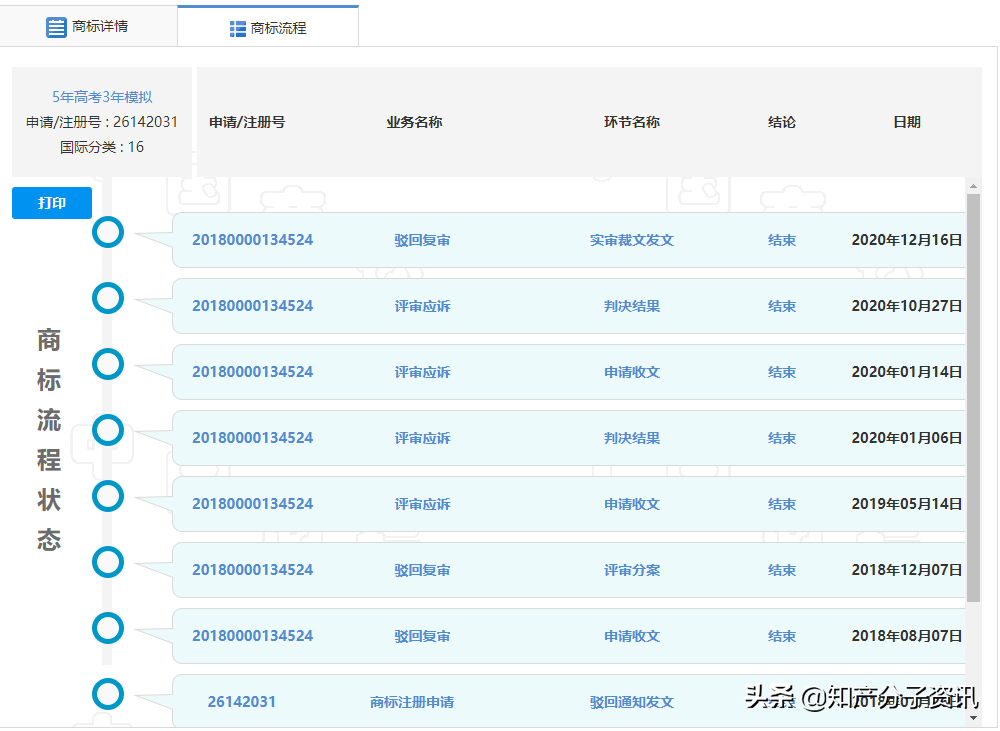Click the vertical scrollbar thumb
This screenshot has width=1000, height=731.
point(973,400)
